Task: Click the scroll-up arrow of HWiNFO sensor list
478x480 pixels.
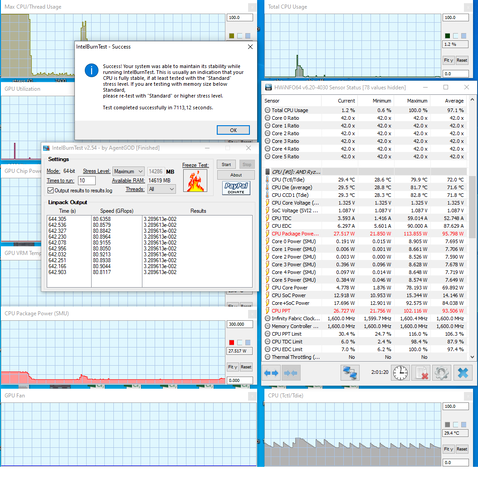Action: click(x=472, y=99)
